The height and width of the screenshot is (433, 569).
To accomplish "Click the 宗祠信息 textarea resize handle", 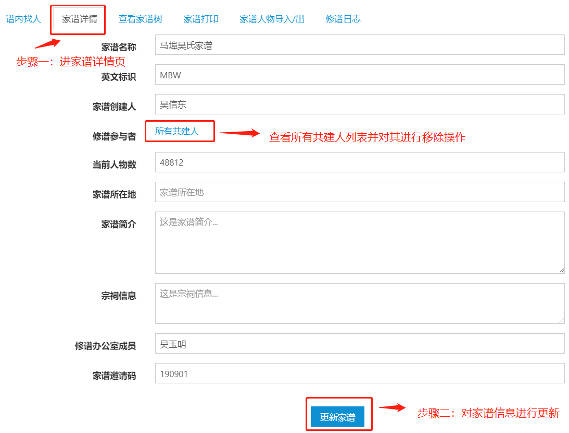I will point(561,320).
